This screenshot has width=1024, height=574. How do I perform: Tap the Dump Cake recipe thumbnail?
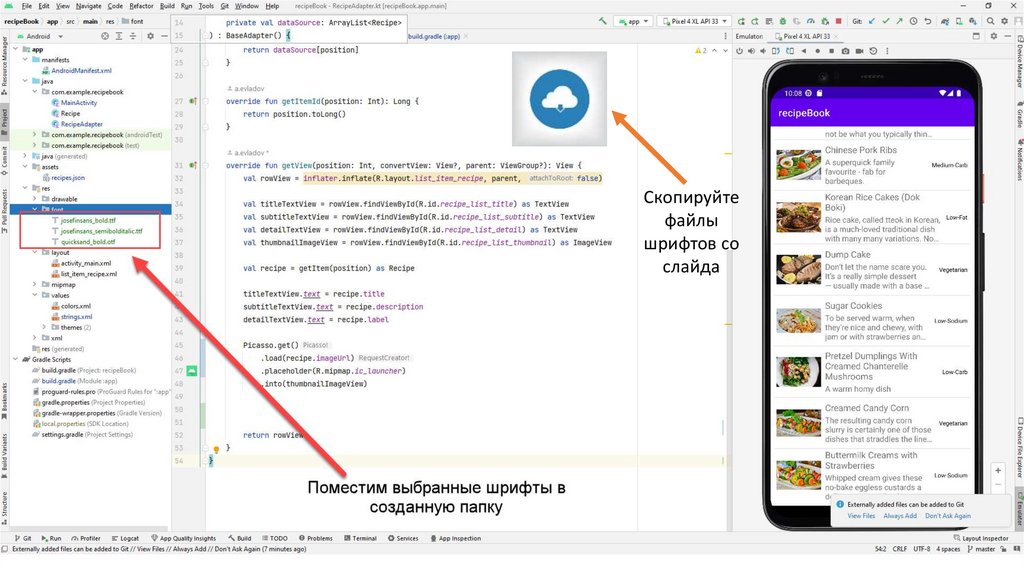[x=798, y=270]
